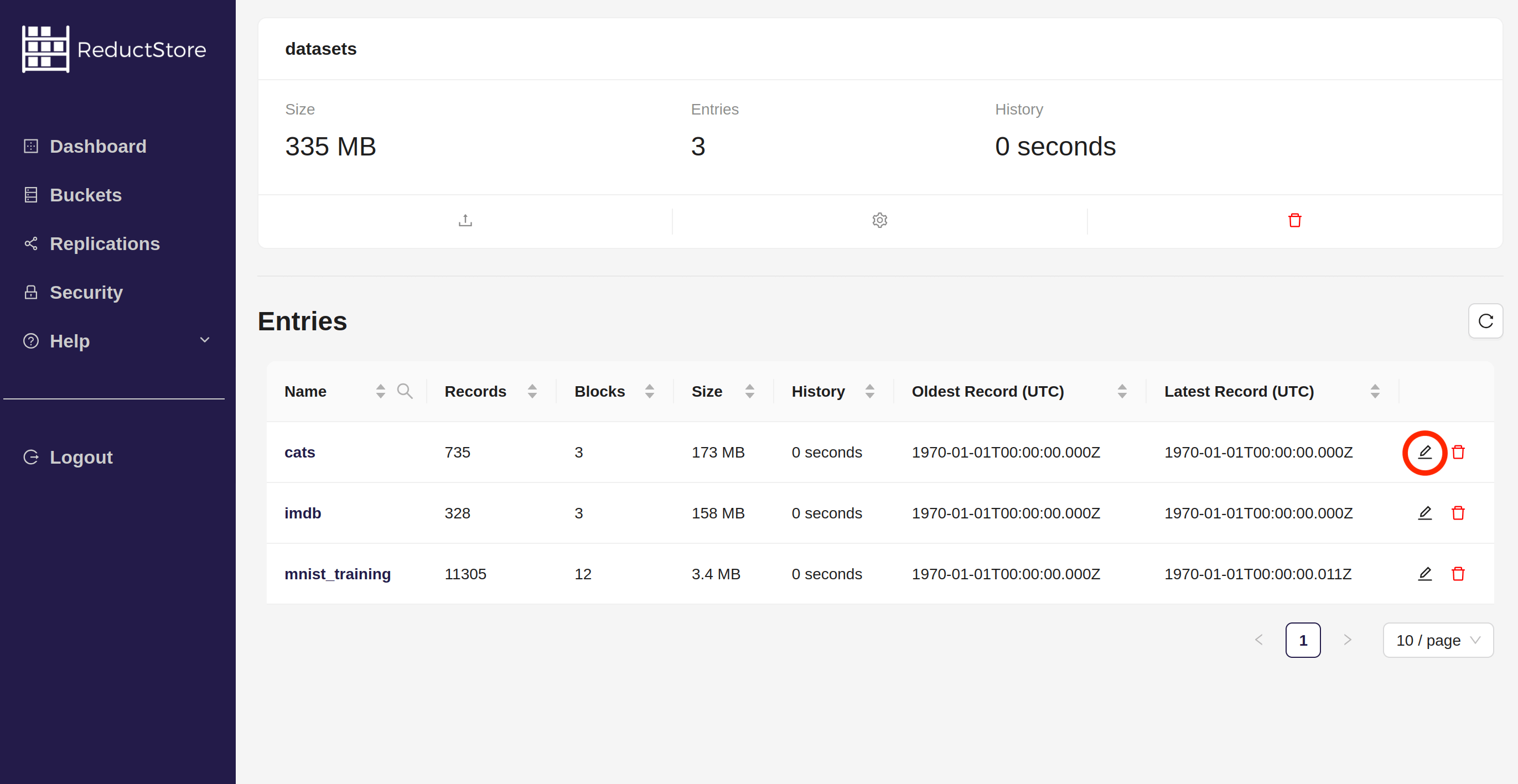Toggle sorting on Size column
This screenshot has width=1518, height=784.
click(x=749, y=391)
